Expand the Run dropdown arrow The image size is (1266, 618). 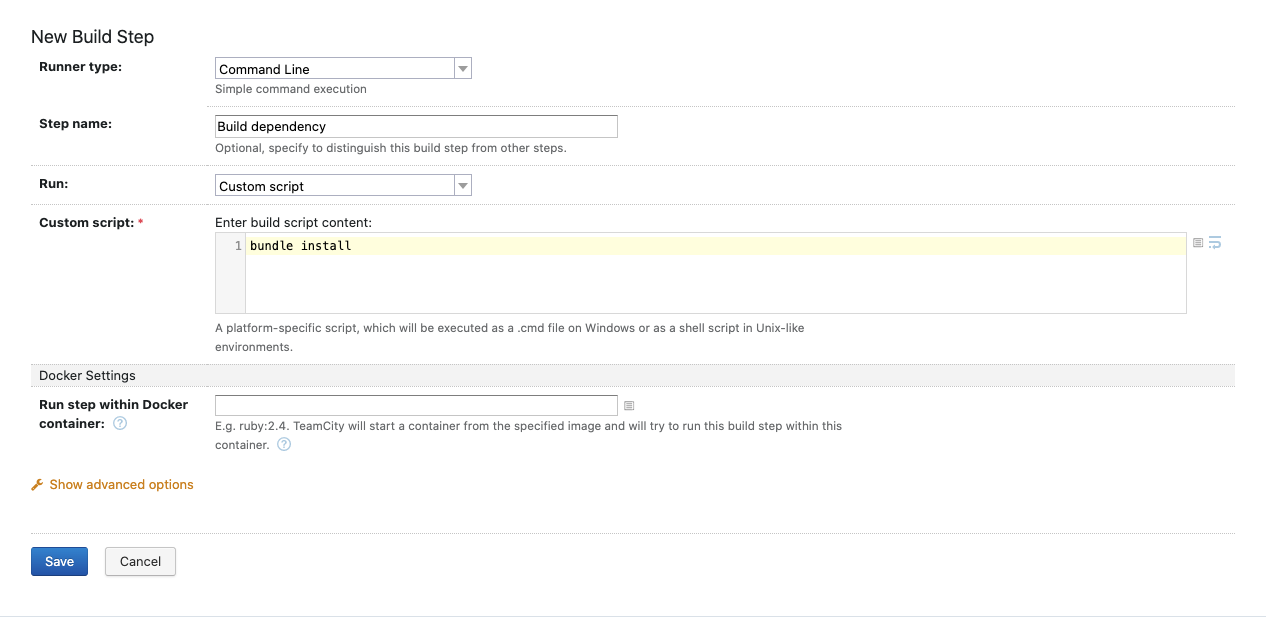pyautogui.click(x=462, y=186)
